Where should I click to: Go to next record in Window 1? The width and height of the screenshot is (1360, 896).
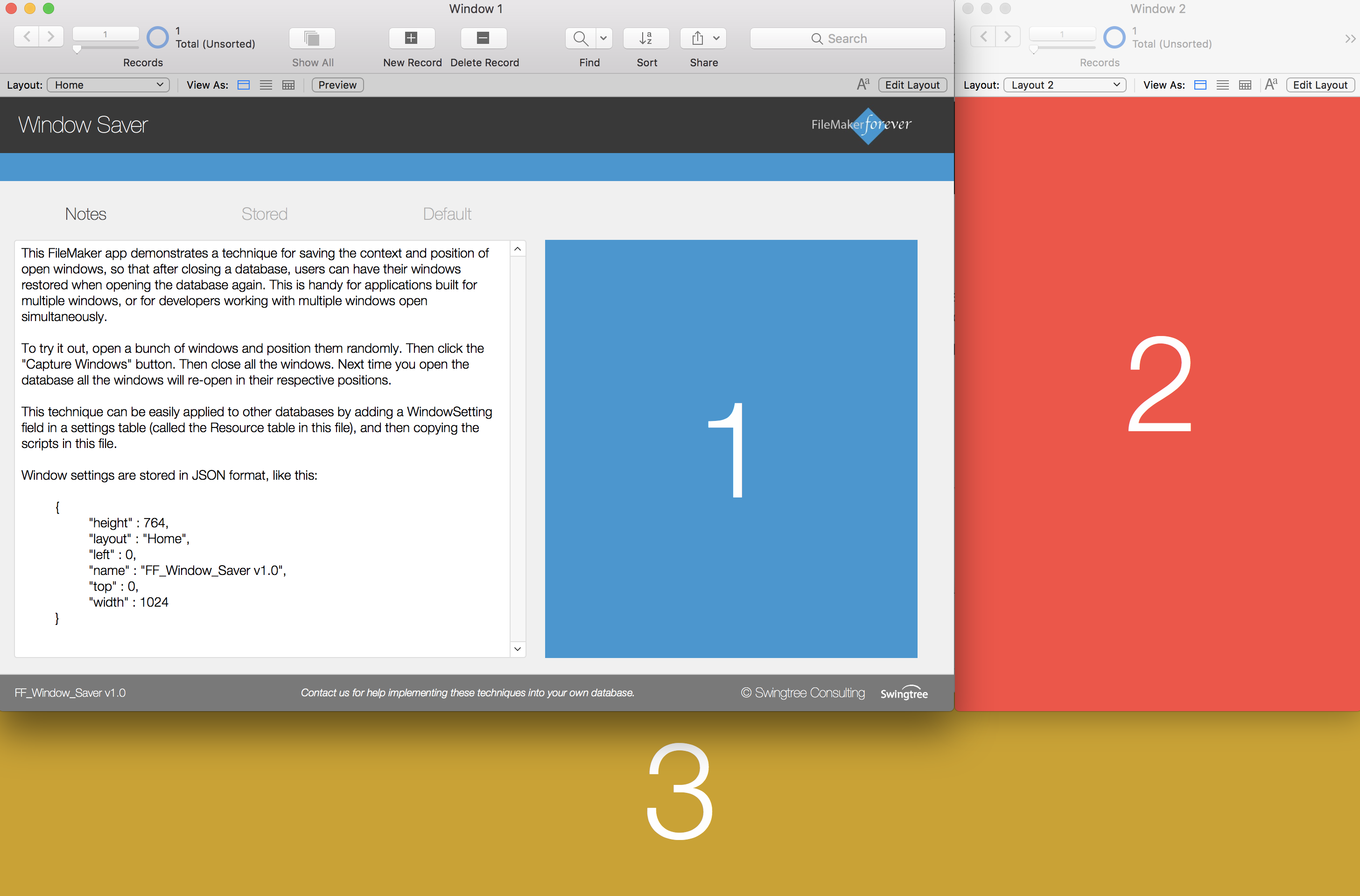point(51,37)
